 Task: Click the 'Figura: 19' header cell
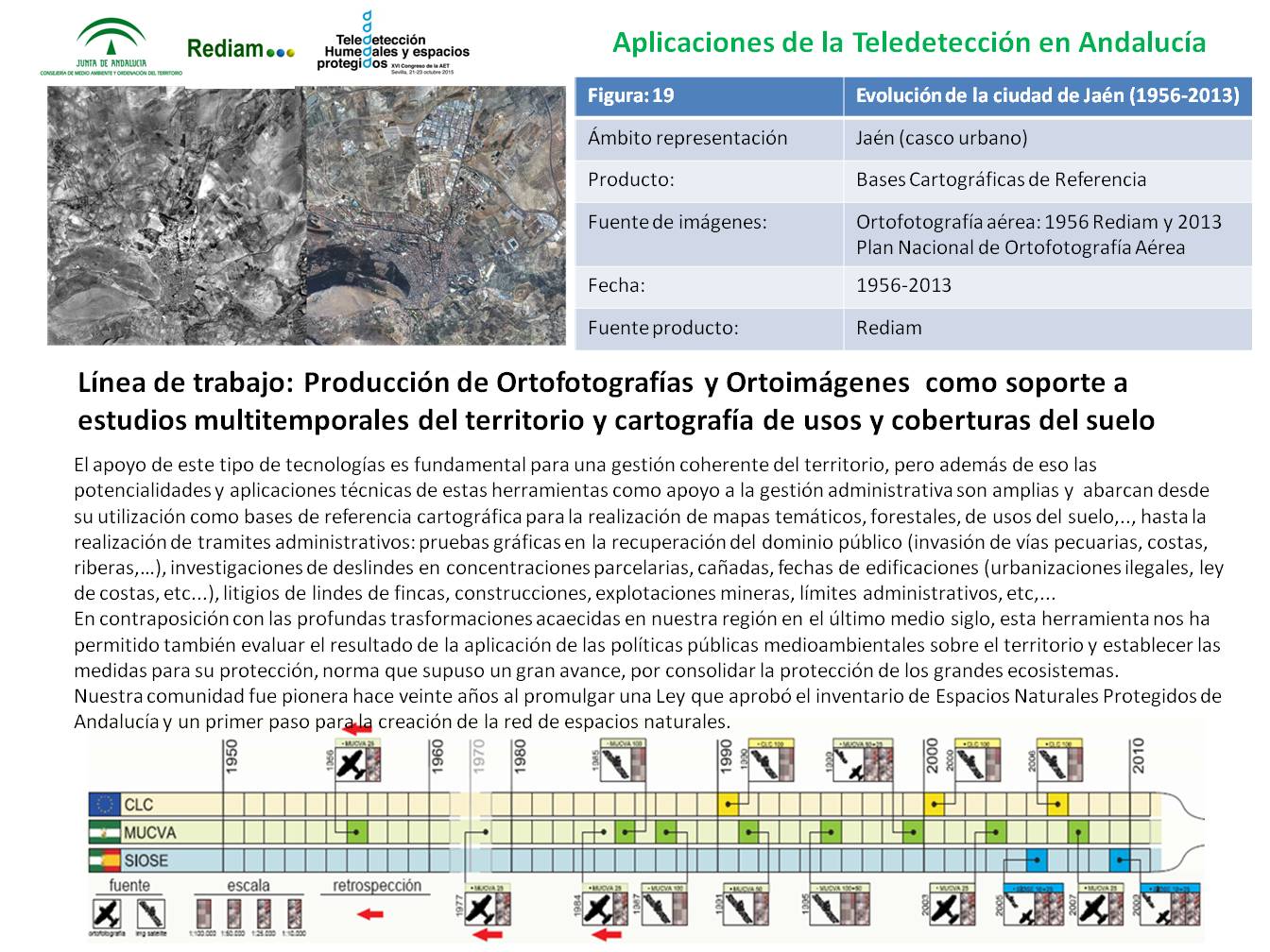point(709,96)
